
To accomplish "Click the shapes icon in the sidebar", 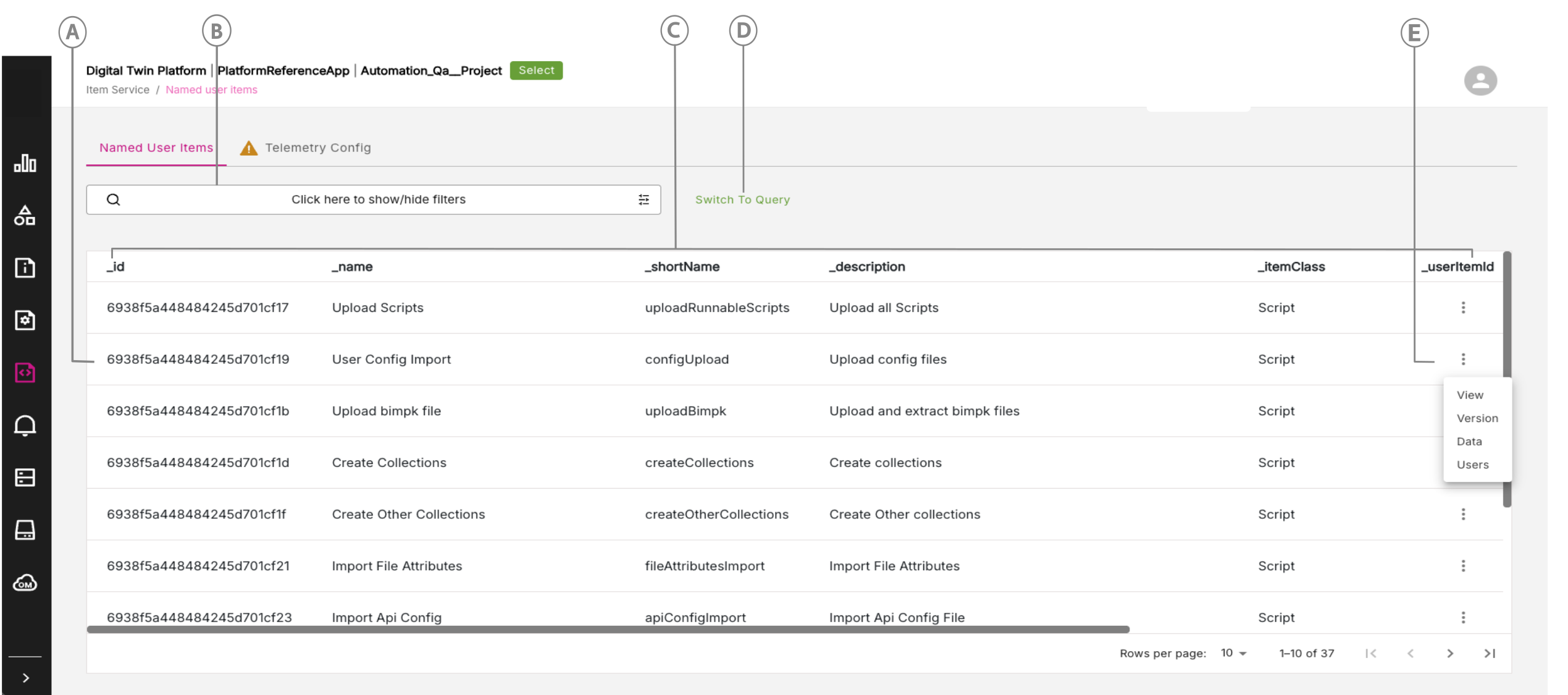I will [x=25, y=216].
